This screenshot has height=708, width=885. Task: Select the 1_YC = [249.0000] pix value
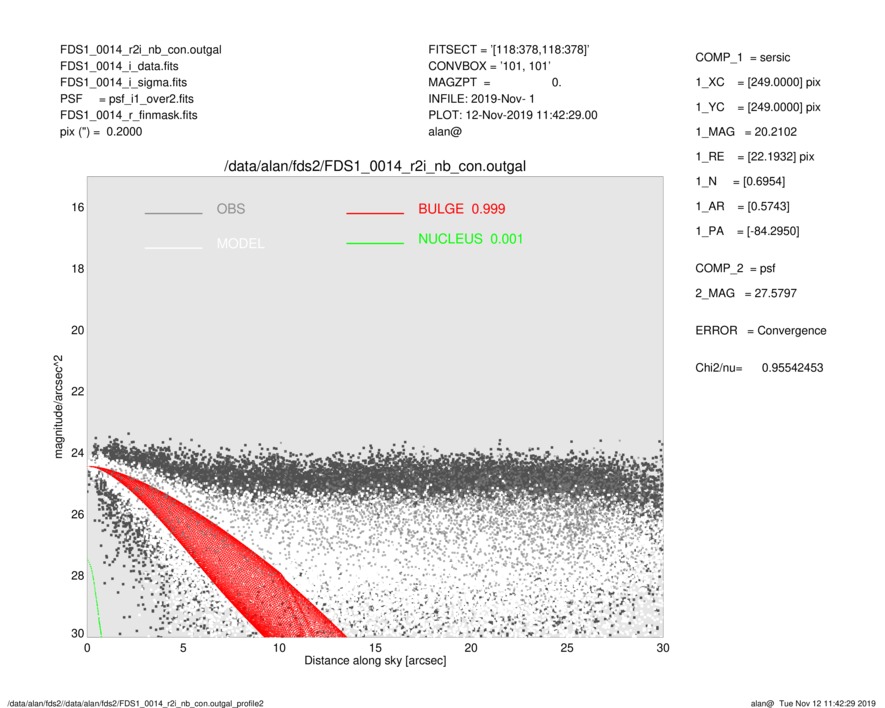click(757, 107)
